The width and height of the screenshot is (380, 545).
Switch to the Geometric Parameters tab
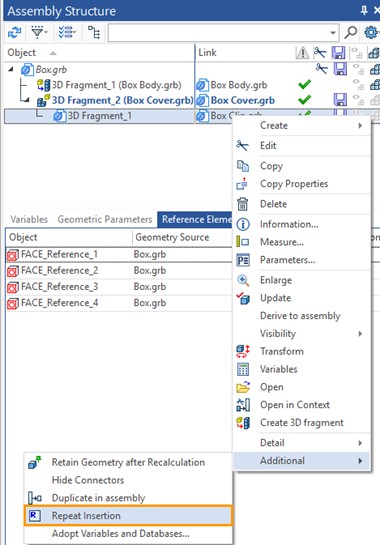[x=105, y=219]
